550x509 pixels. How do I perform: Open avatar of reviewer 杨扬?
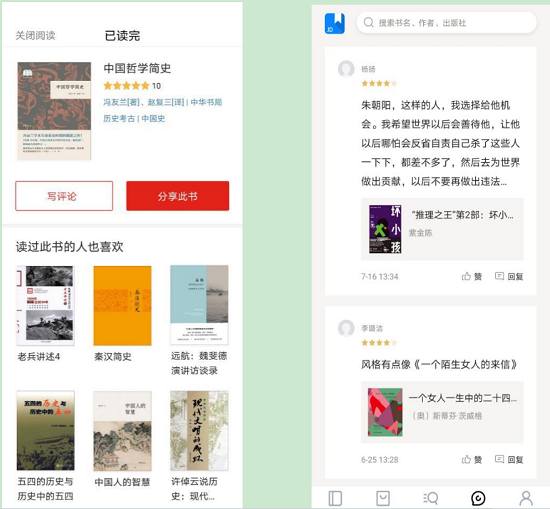click(x=346, y=69)
